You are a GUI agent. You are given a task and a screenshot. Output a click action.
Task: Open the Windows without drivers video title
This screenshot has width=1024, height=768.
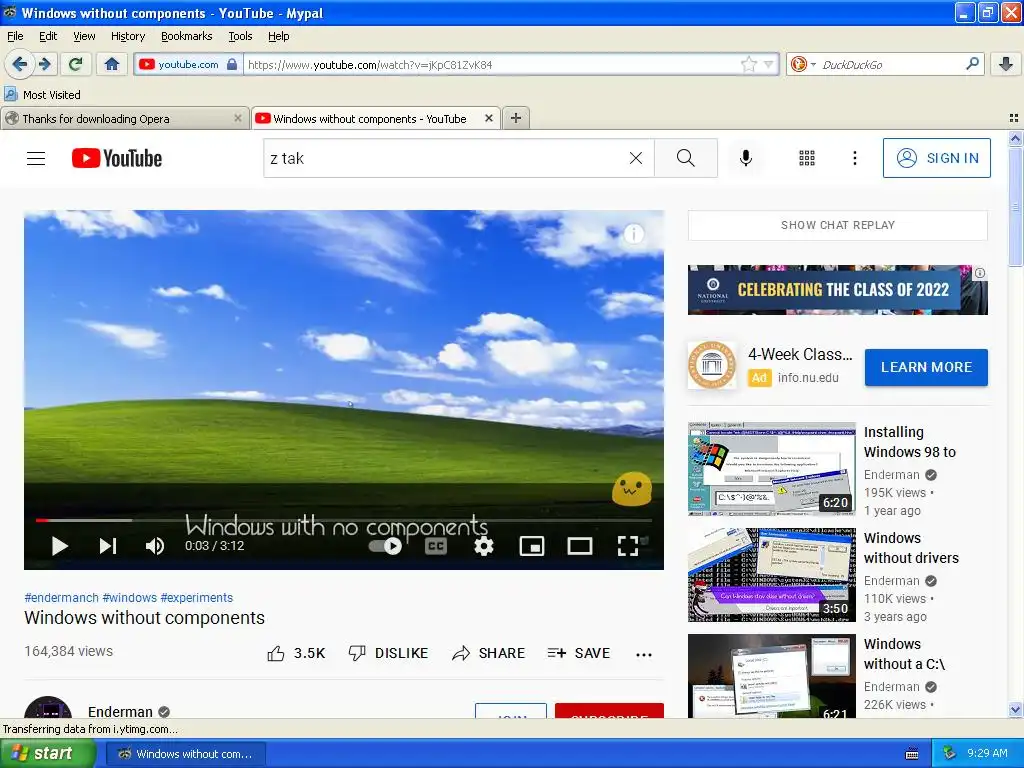coord(911,548)
